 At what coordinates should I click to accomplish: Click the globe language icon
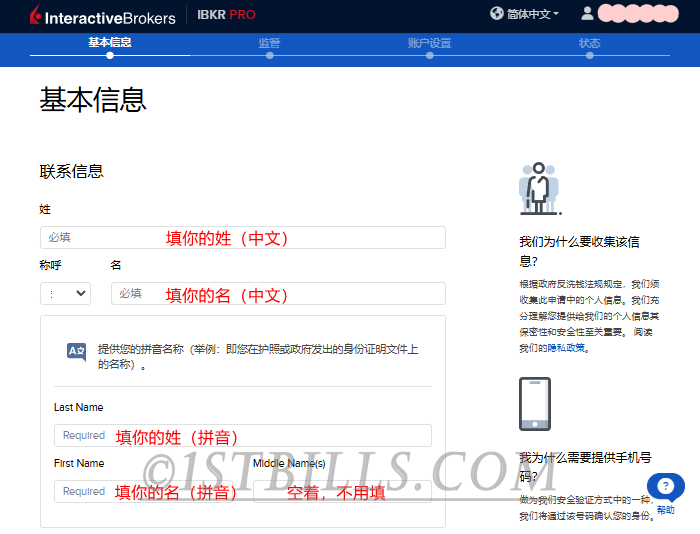point(497,14)
